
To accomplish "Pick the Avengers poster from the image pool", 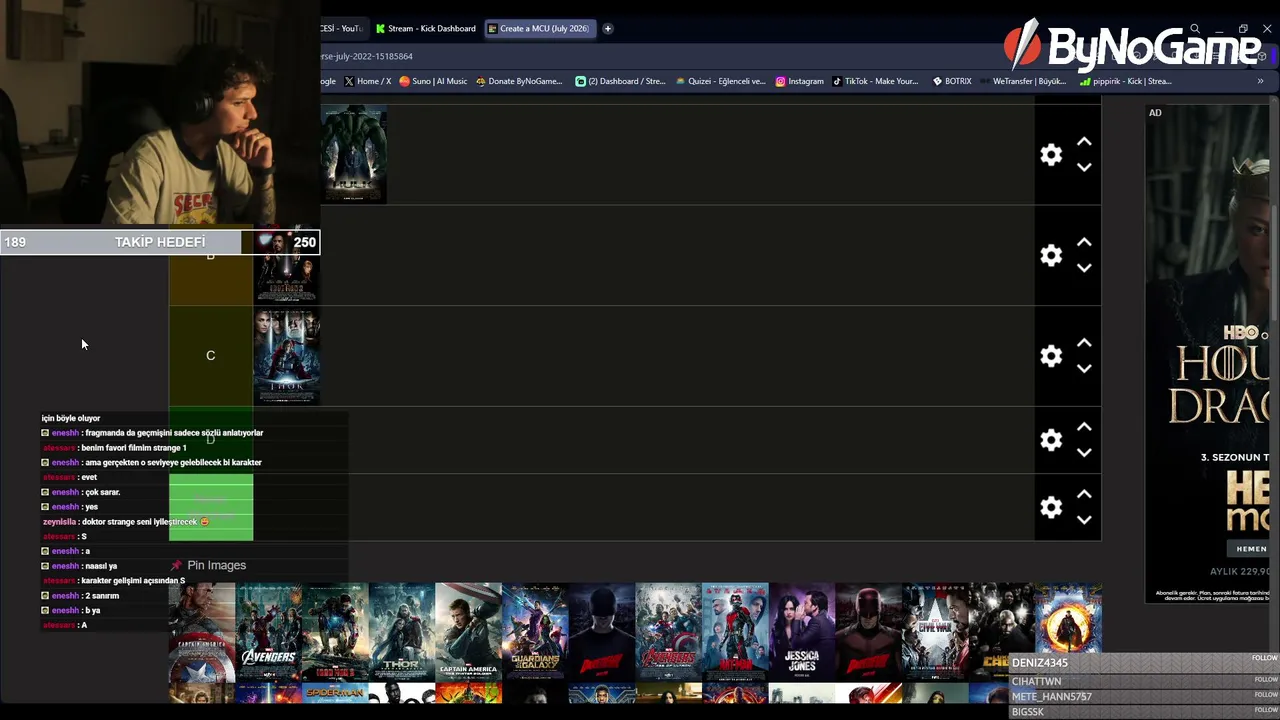I will (268, 632).
